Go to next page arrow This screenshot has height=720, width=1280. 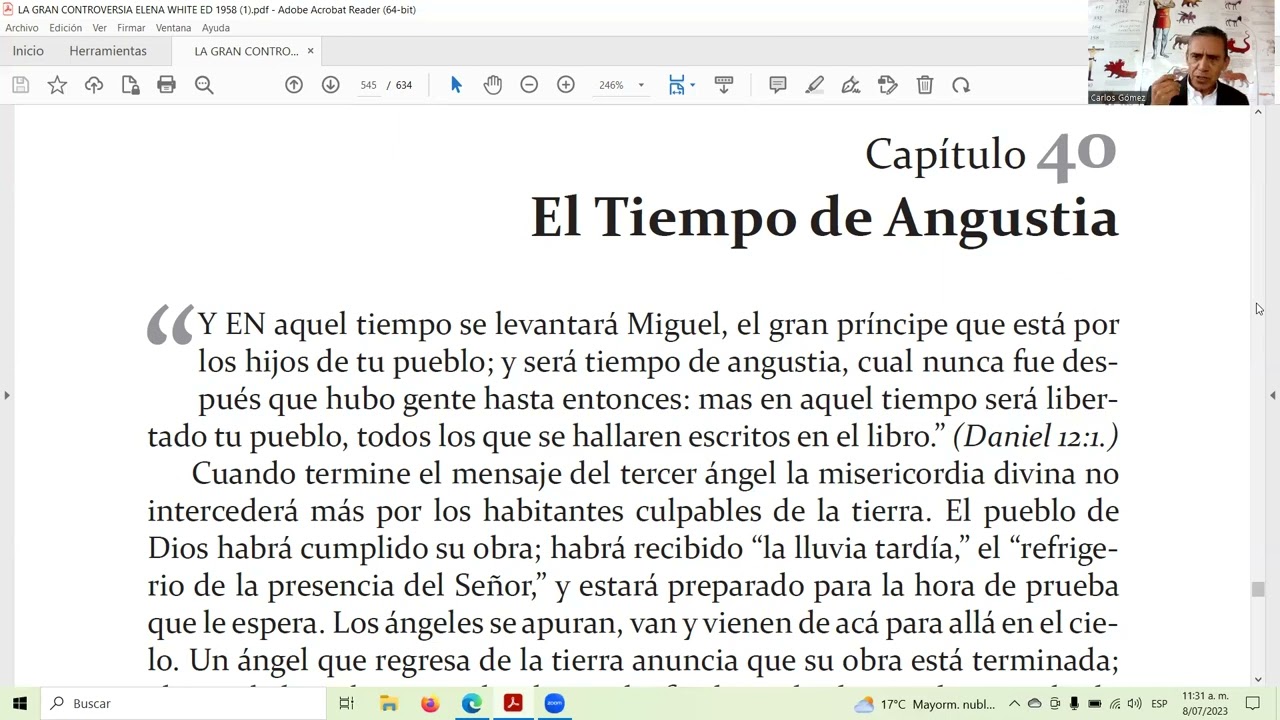pos(330,85)
